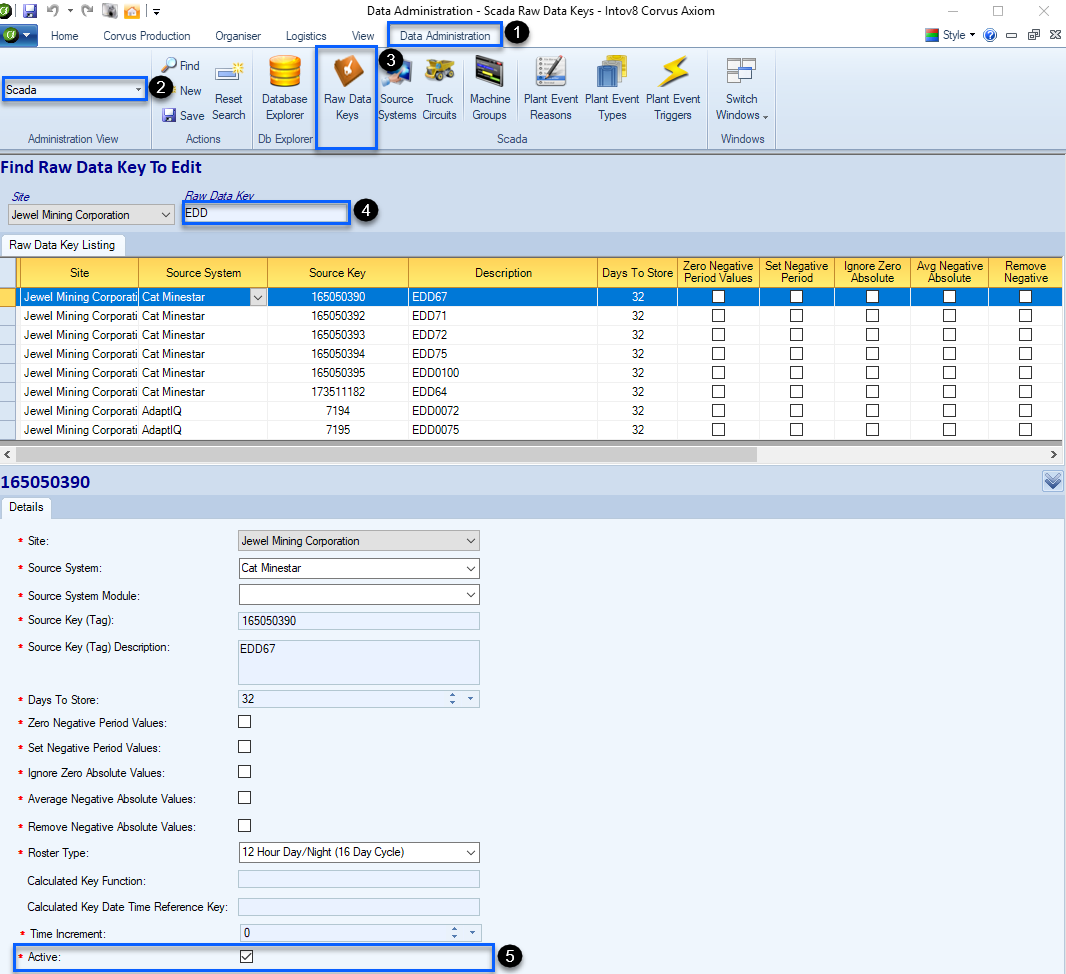Open Source System dropdown in Details

(x=470, y=568)
